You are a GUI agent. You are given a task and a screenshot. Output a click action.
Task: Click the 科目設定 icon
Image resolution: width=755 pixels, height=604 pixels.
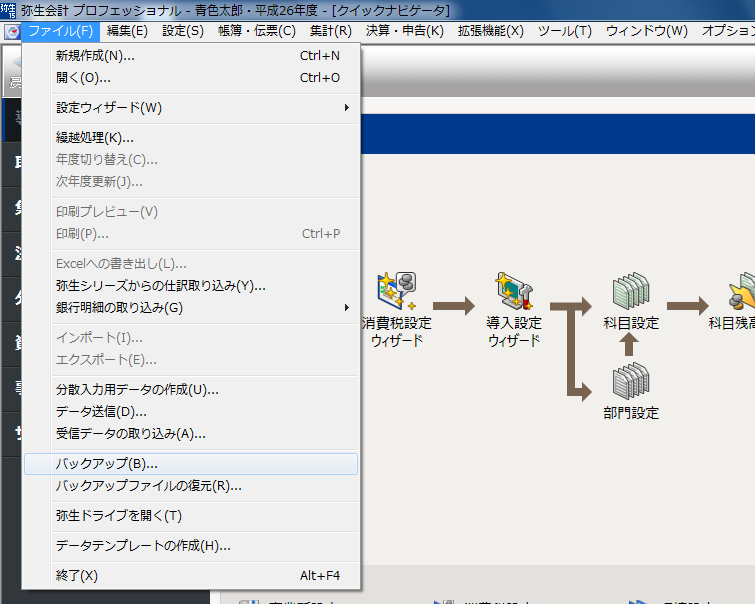coord(631,292)
